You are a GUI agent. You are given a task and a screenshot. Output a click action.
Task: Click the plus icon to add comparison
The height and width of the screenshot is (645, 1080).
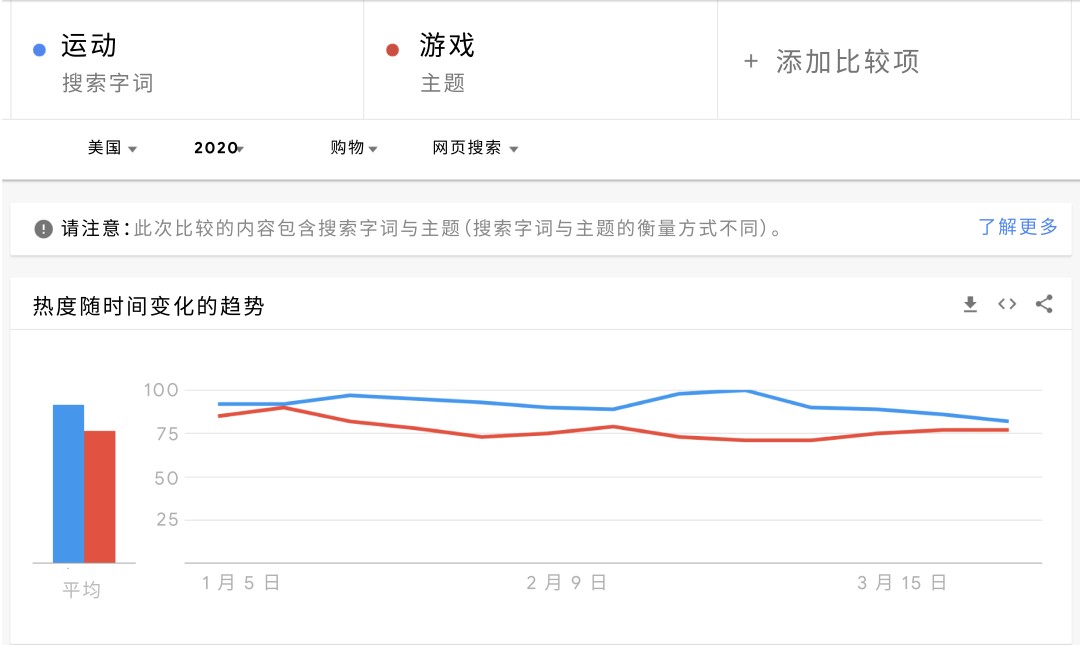click(x=751, y=62)
